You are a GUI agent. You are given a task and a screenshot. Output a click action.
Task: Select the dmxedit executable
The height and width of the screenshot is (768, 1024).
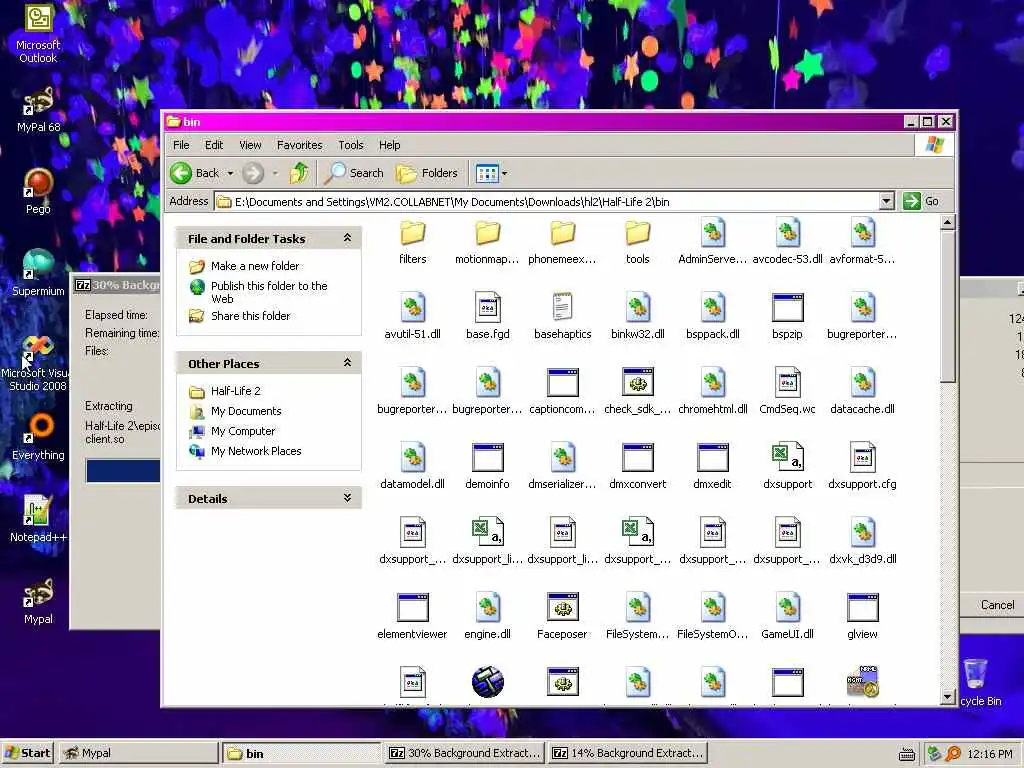[712, 467]
